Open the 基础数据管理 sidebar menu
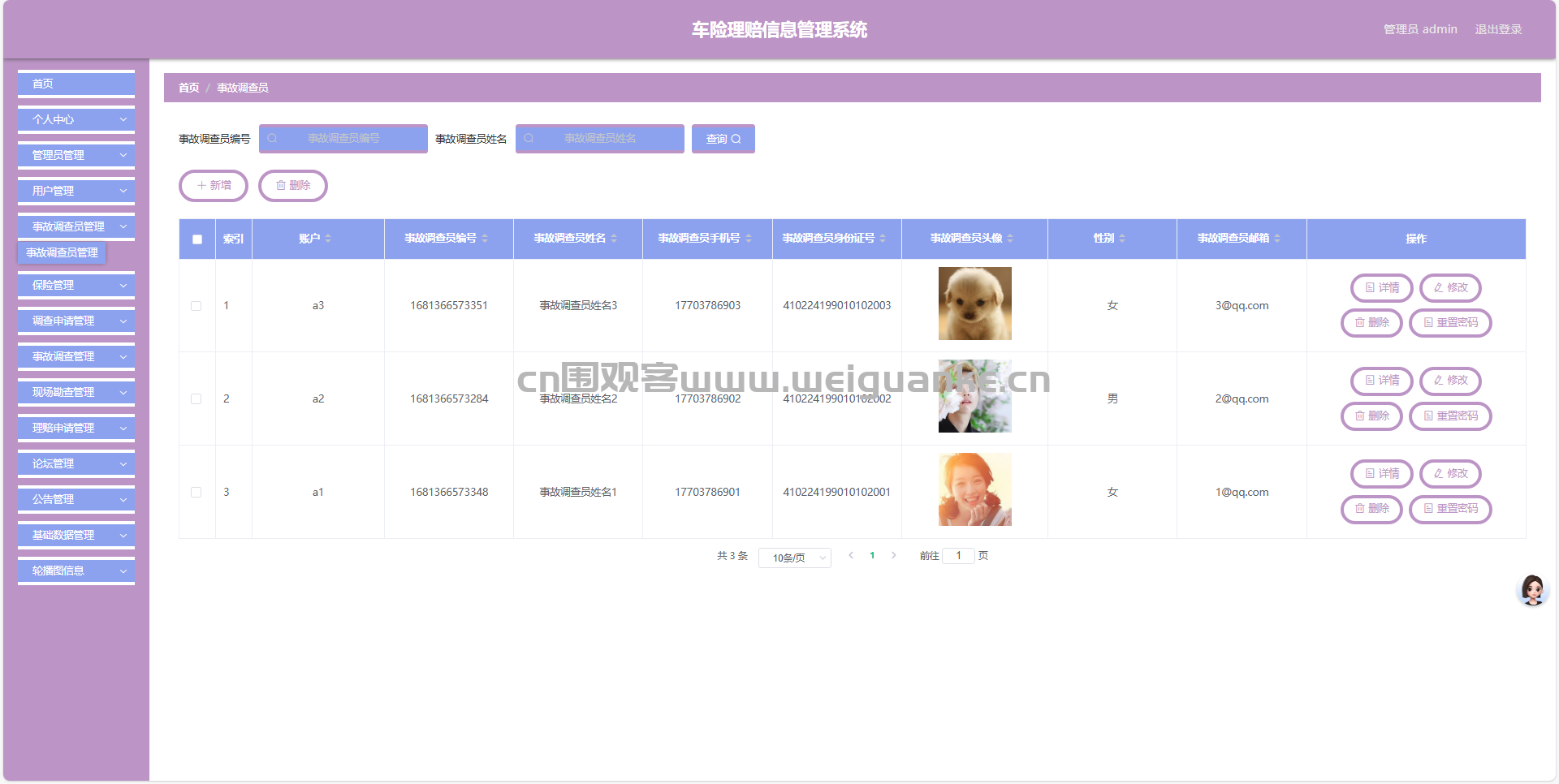Viewport: 1559px width, 784px height. tap(76, 535)
